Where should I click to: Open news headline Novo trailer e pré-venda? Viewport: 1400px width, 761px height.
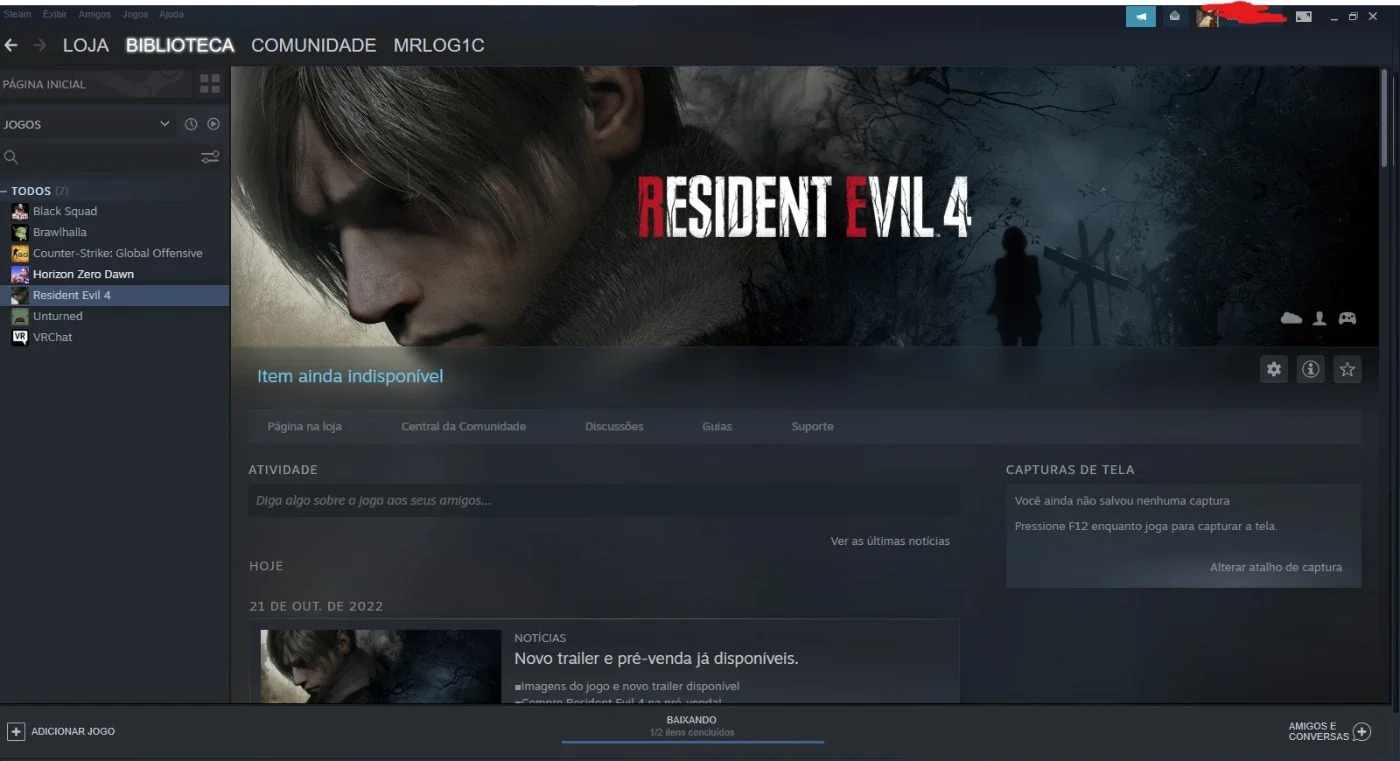656,659
